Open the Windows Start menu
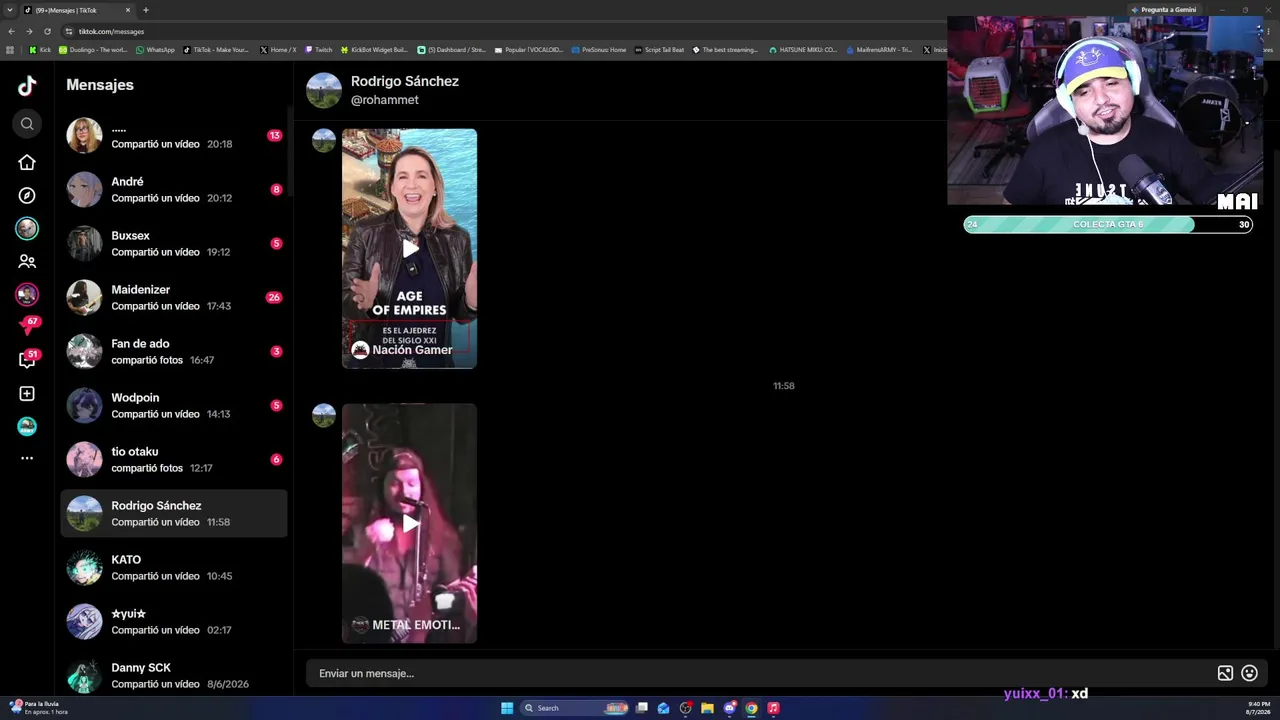 507,708
